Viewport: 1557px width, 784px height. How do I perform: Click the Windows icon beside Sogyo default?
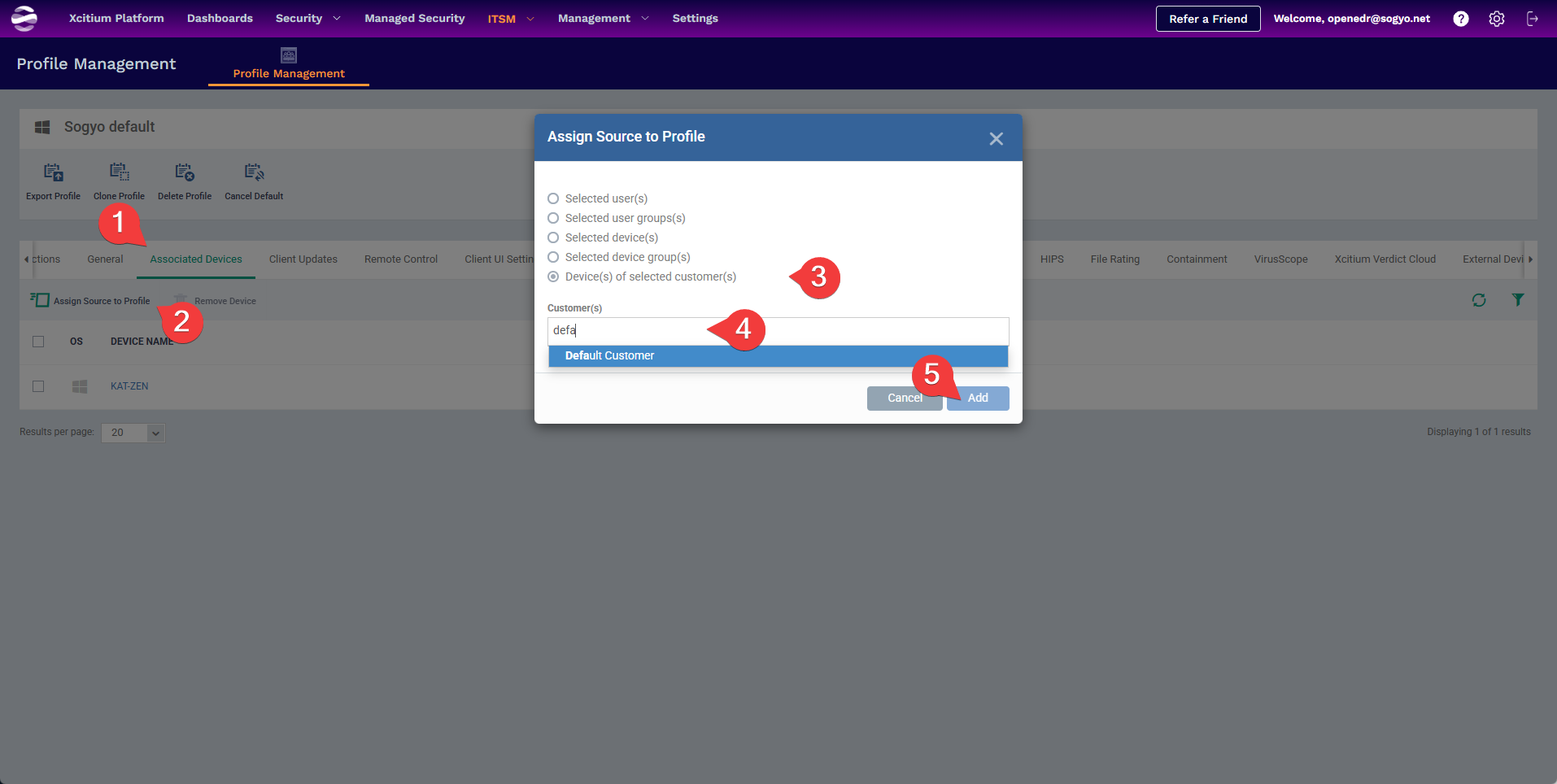[x=42, y=127]
